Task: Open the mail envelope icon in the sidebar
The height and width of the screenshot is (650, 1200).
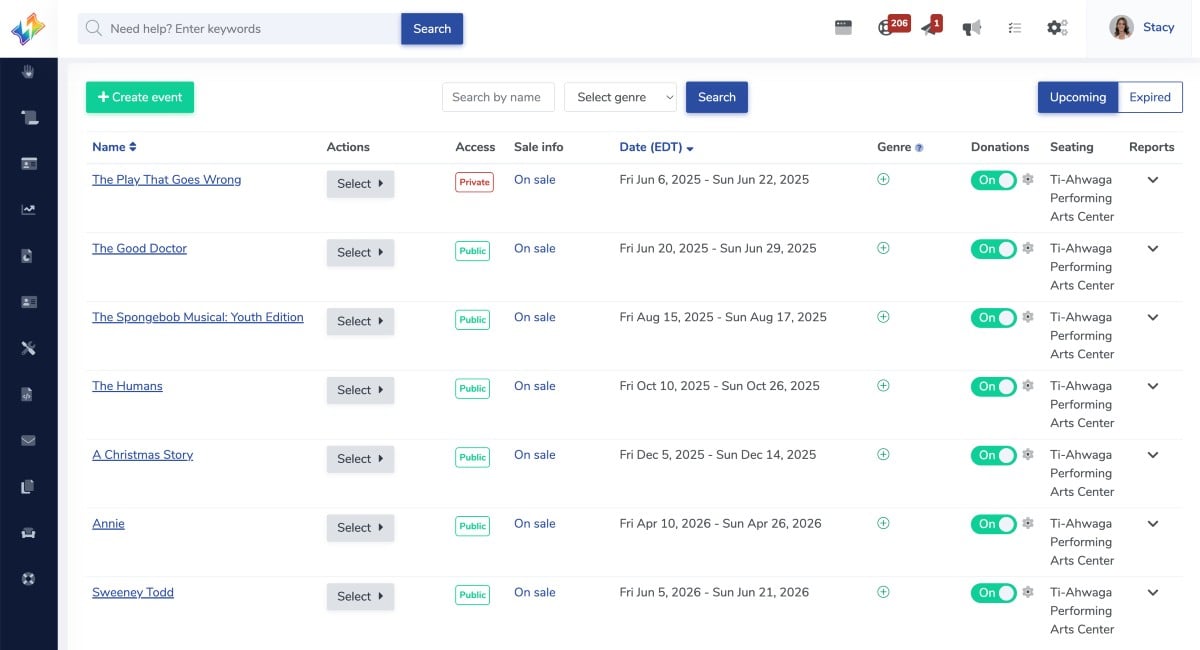Action: 29,440
